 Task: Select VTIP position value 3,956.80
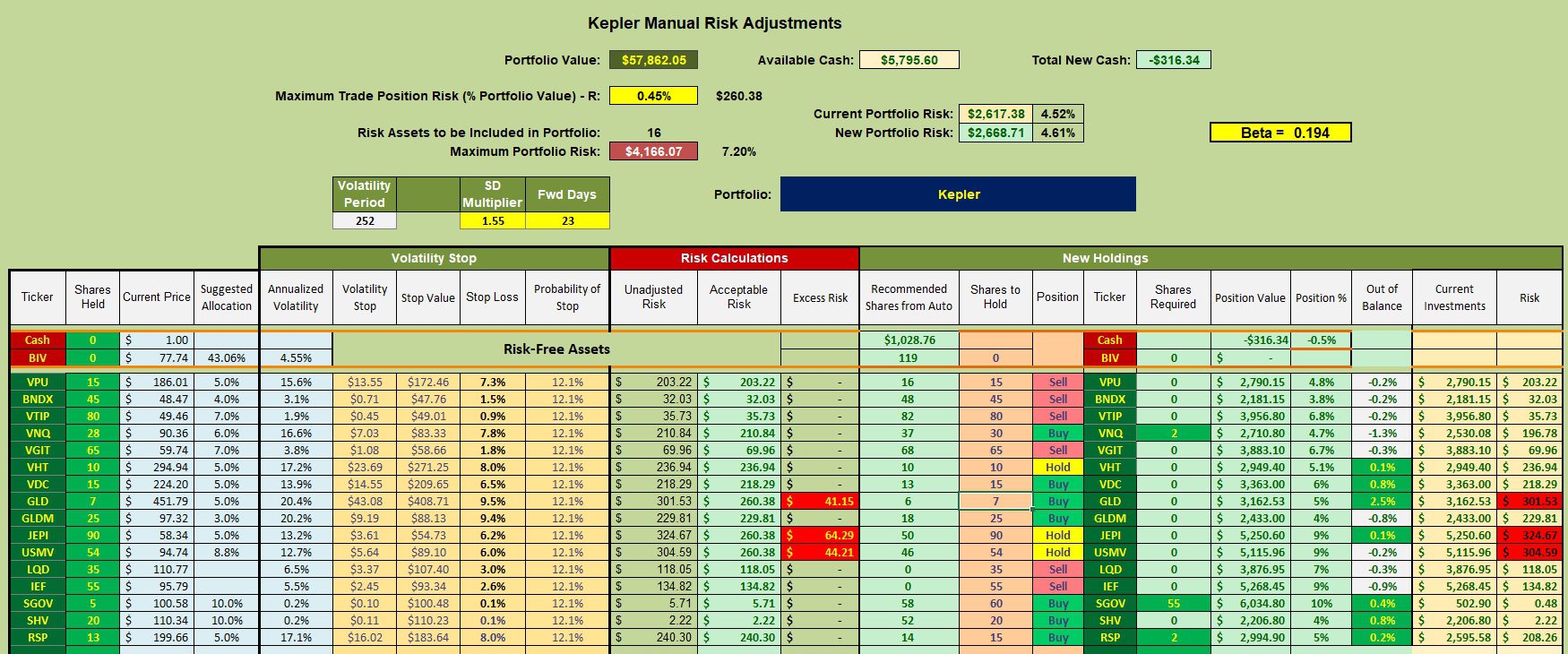click(1250, 416)
